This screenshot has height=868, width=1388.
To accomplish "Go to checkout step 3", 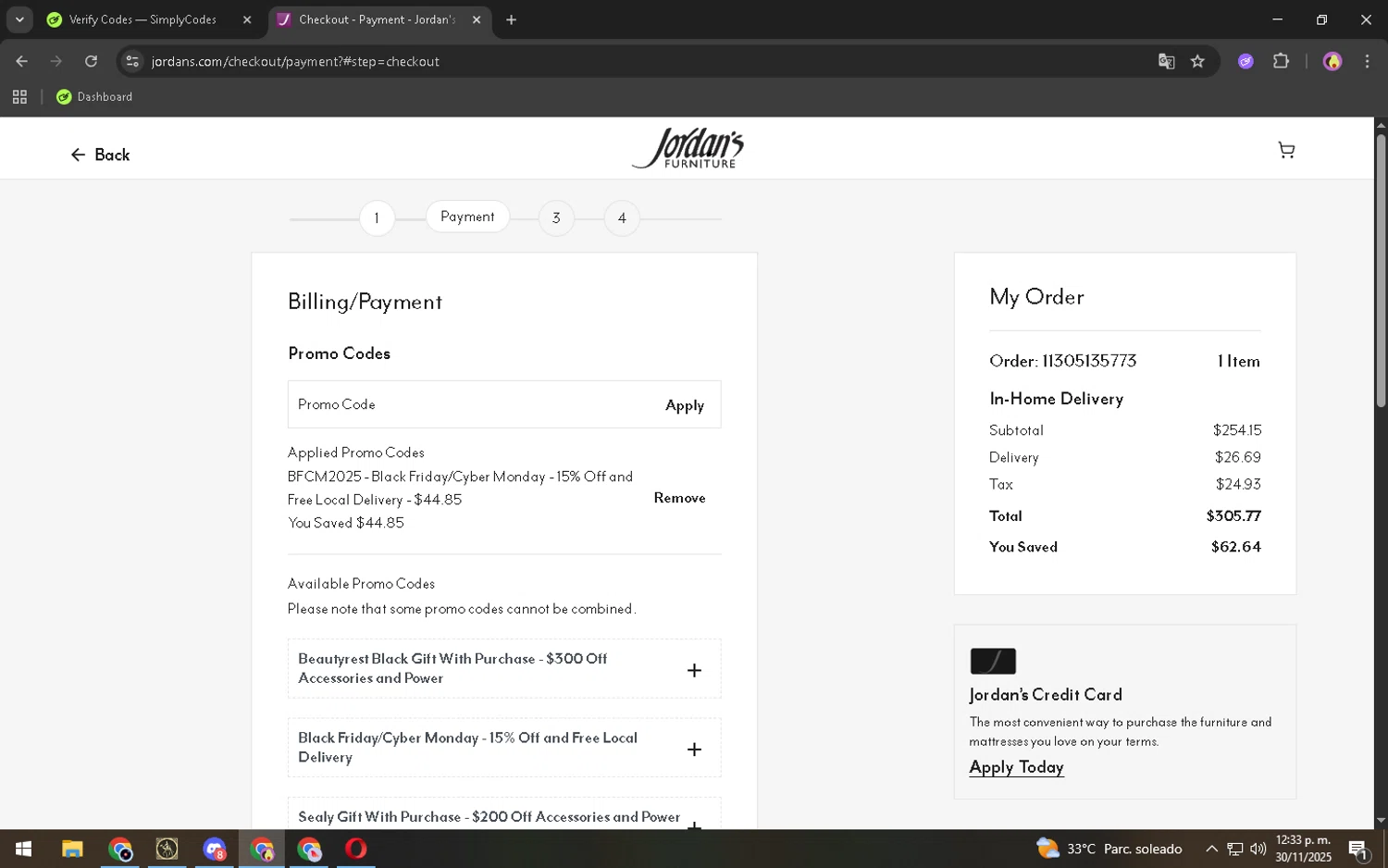I will pos(556,218).
